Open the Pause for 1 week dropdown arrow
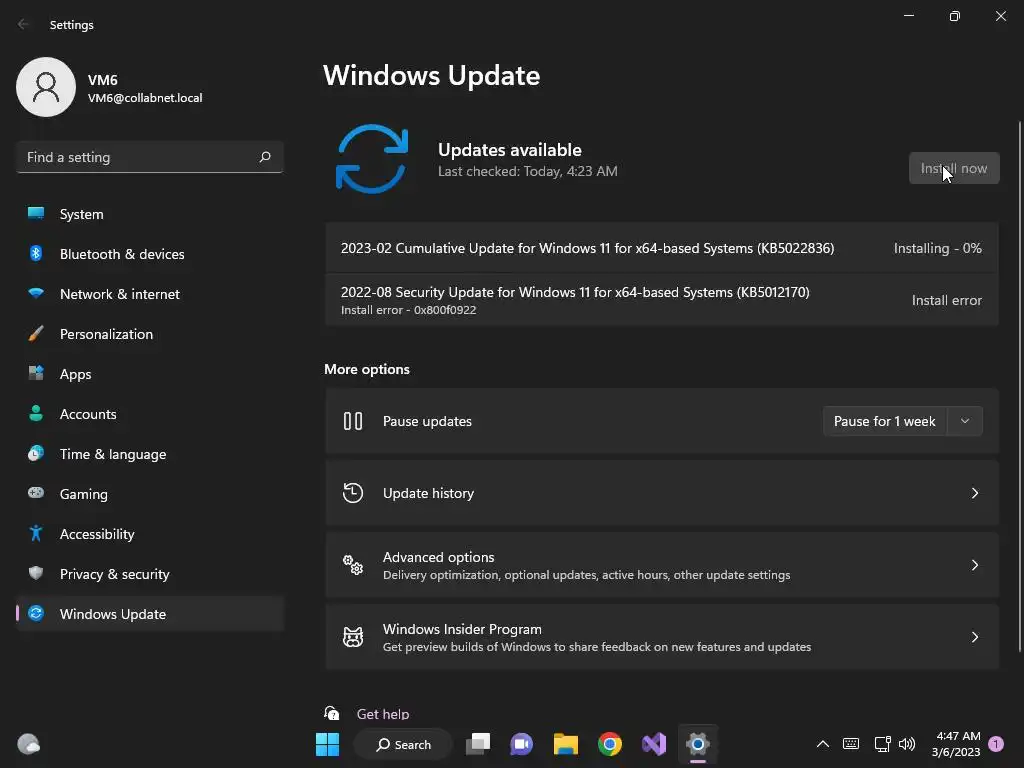Image resolution: width=1024 pixels, height=768 pixels. [965, 421]
